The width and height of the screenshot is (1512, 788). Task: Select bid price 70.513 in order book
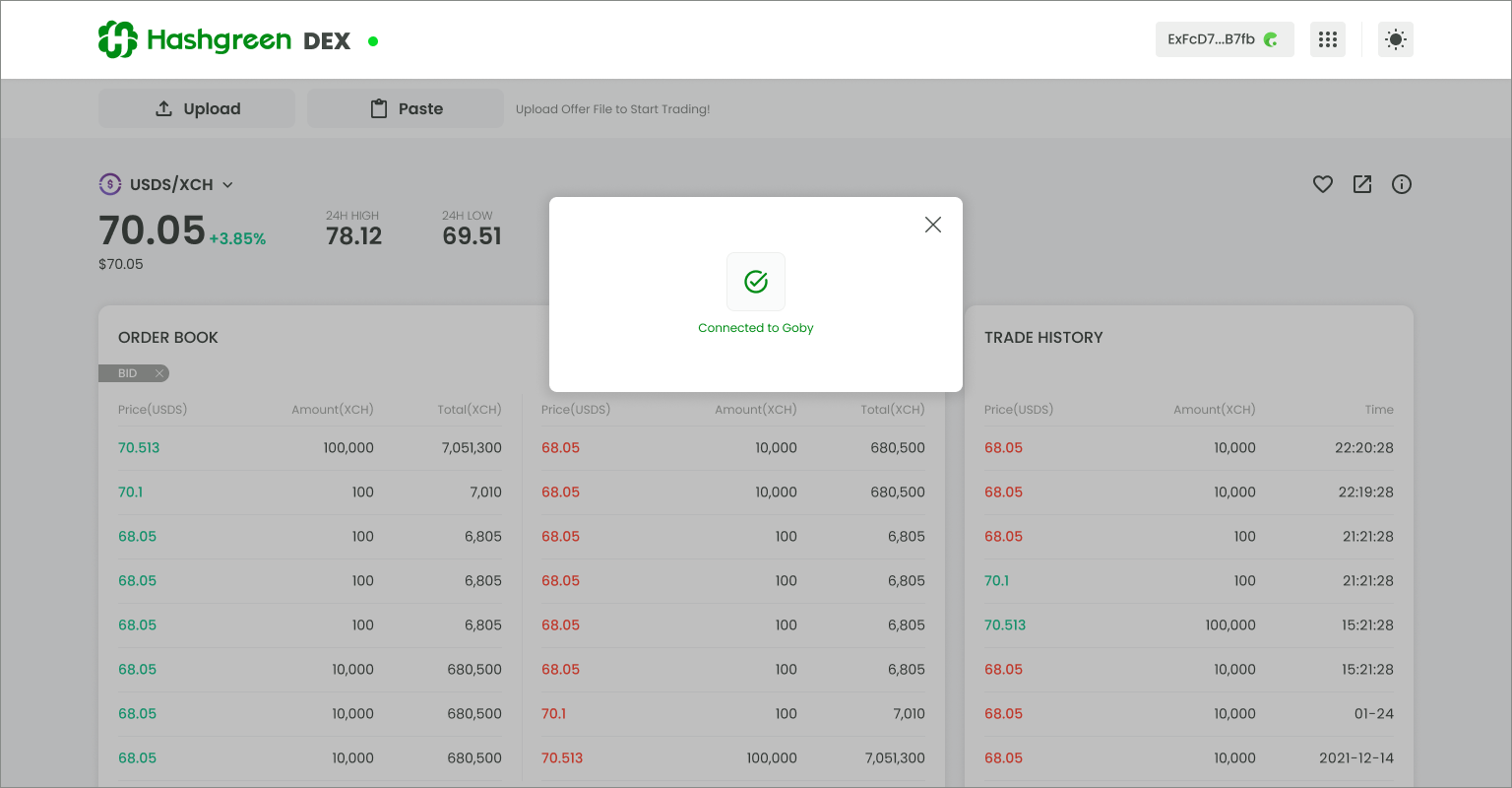139,447
